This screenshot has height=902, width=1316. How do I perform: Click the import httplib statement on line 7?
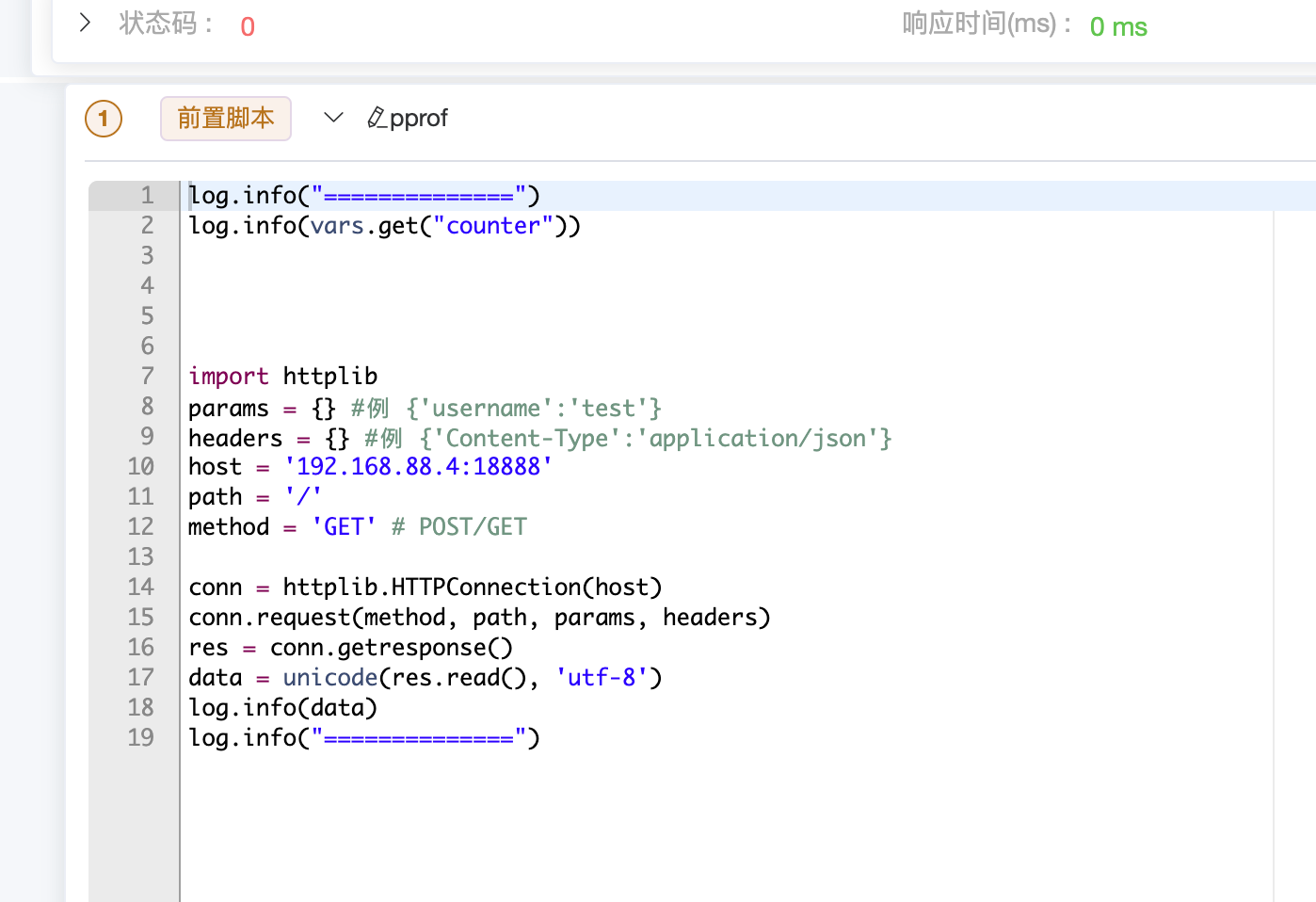point(282,376)
